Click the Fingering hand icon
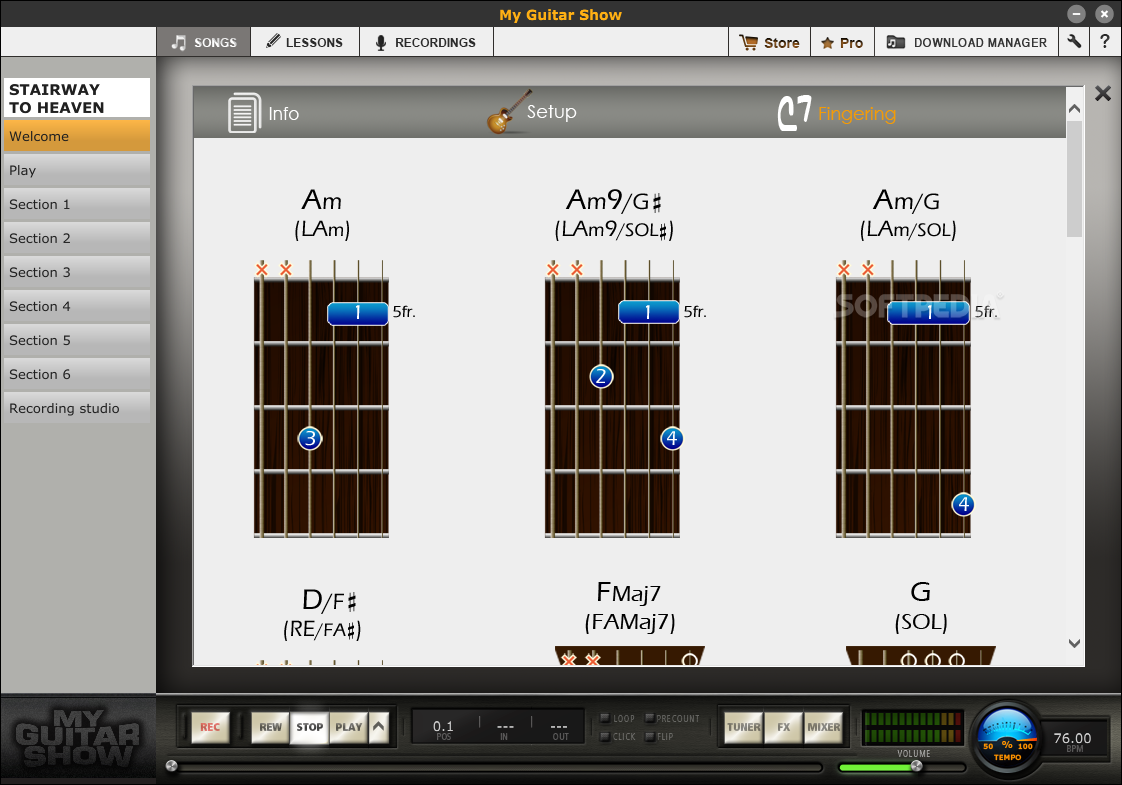Viewport: 1122px width, 785px height. coord(794,112)
